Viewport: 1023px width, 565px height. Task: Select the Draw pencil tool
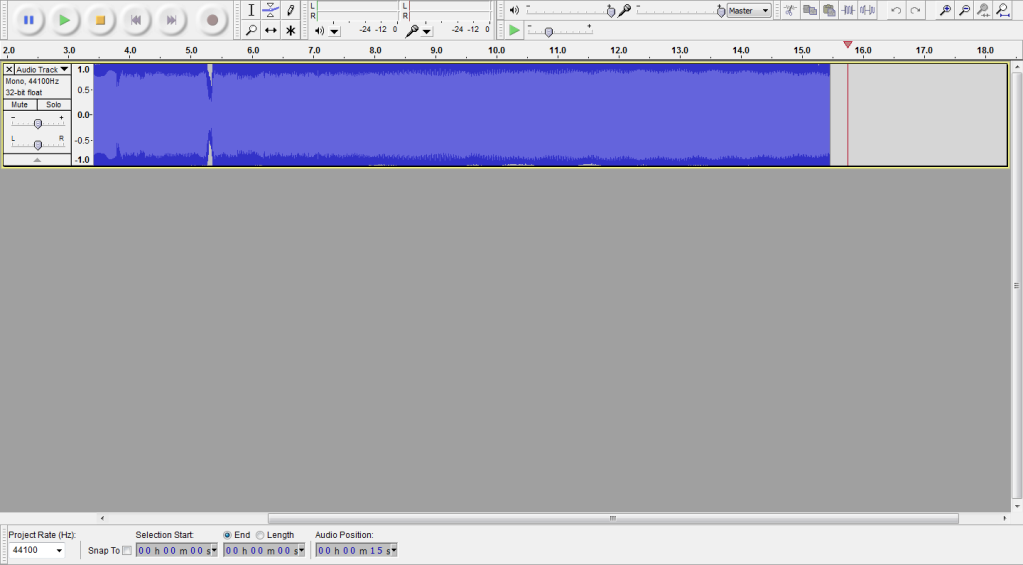(290, 10)
